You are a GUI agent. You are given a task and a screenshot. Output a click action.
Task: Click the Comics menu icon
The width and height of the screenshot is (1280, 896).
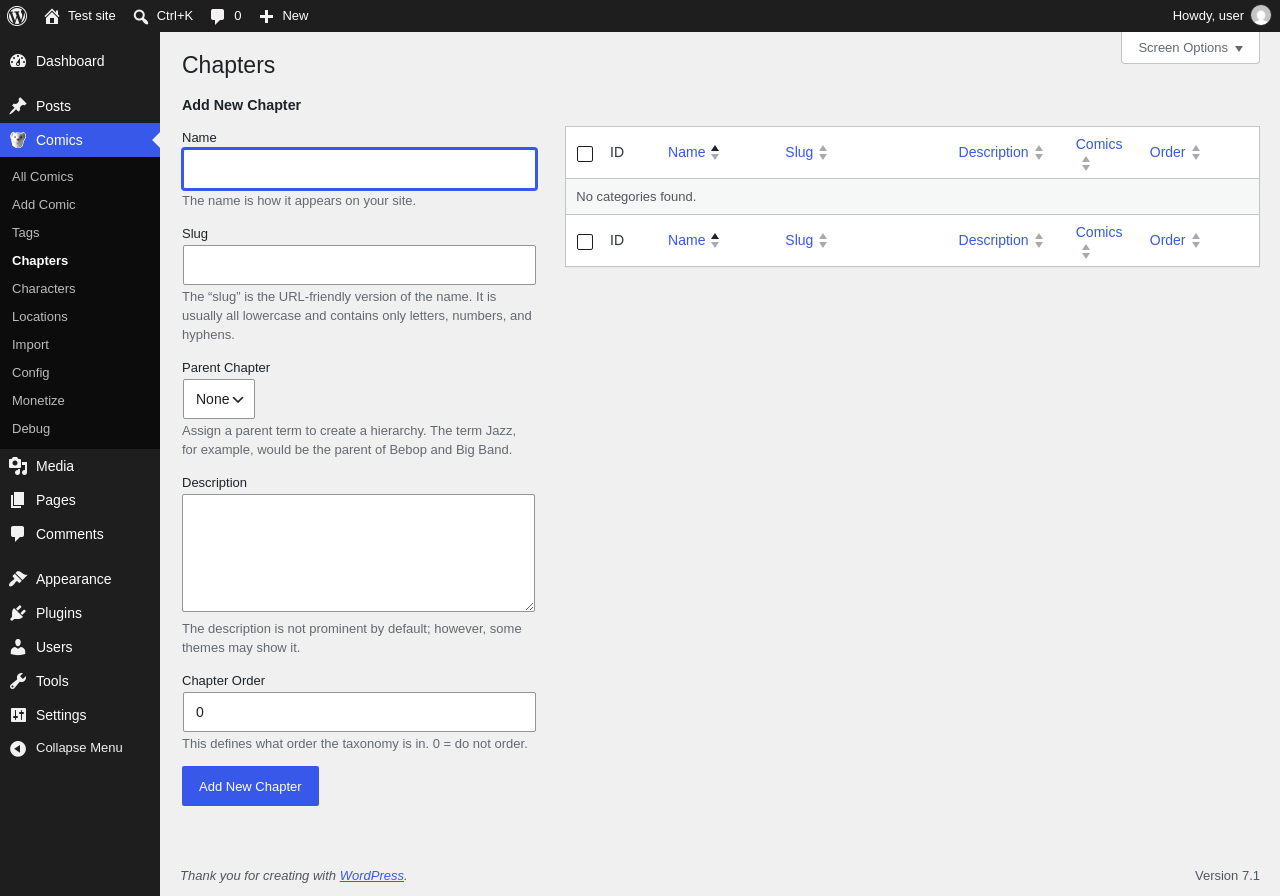coord(18,140)
